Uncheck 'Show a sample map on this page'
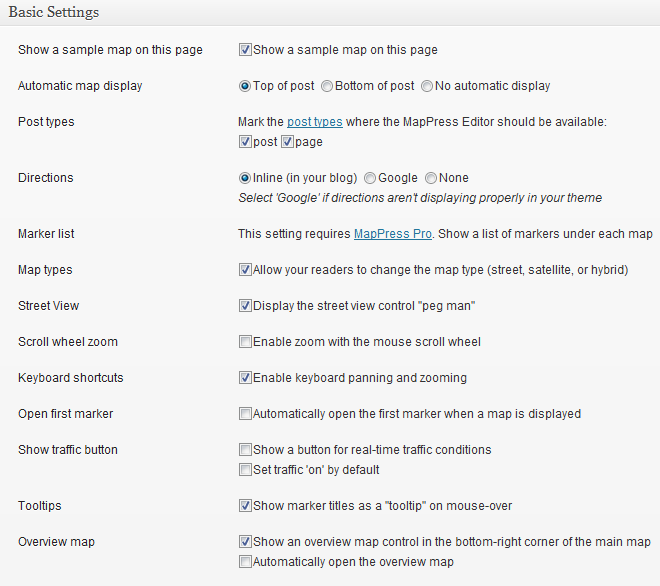Image resolution: width=660 pixels, height=586 pixels. point(245,49)
